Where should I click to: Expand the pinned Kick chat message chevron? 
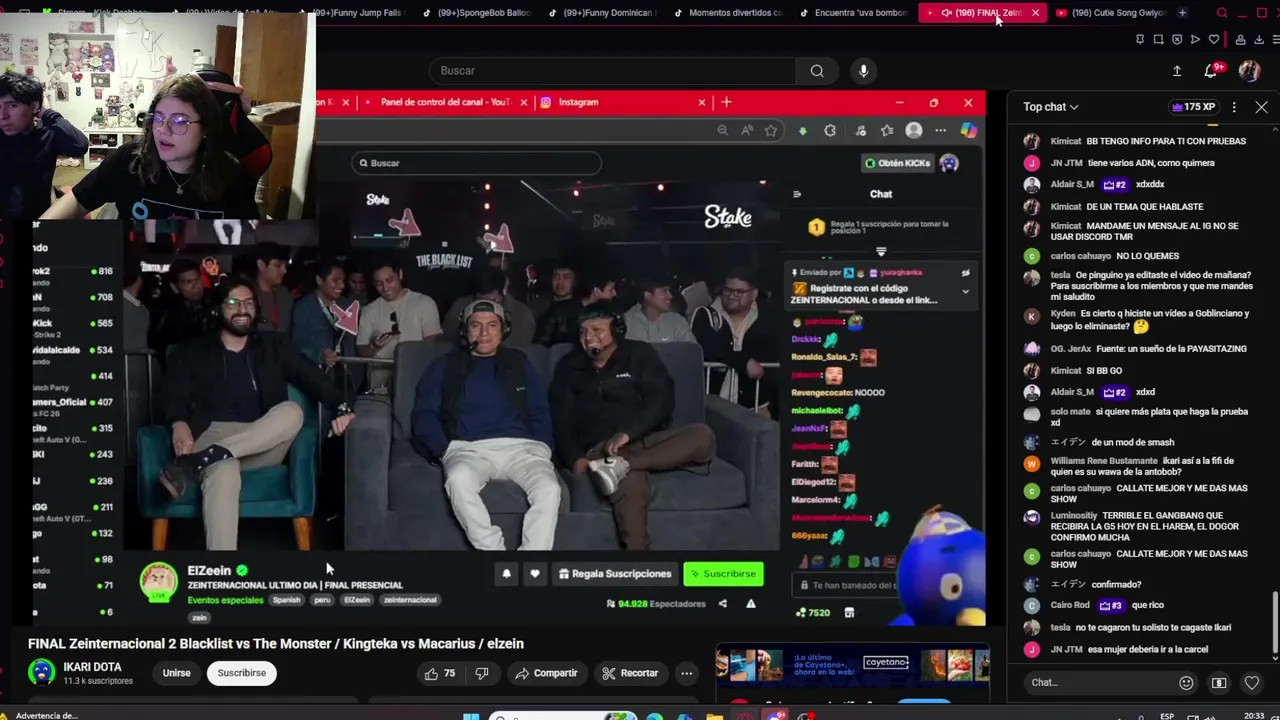(x=965, y=291)
